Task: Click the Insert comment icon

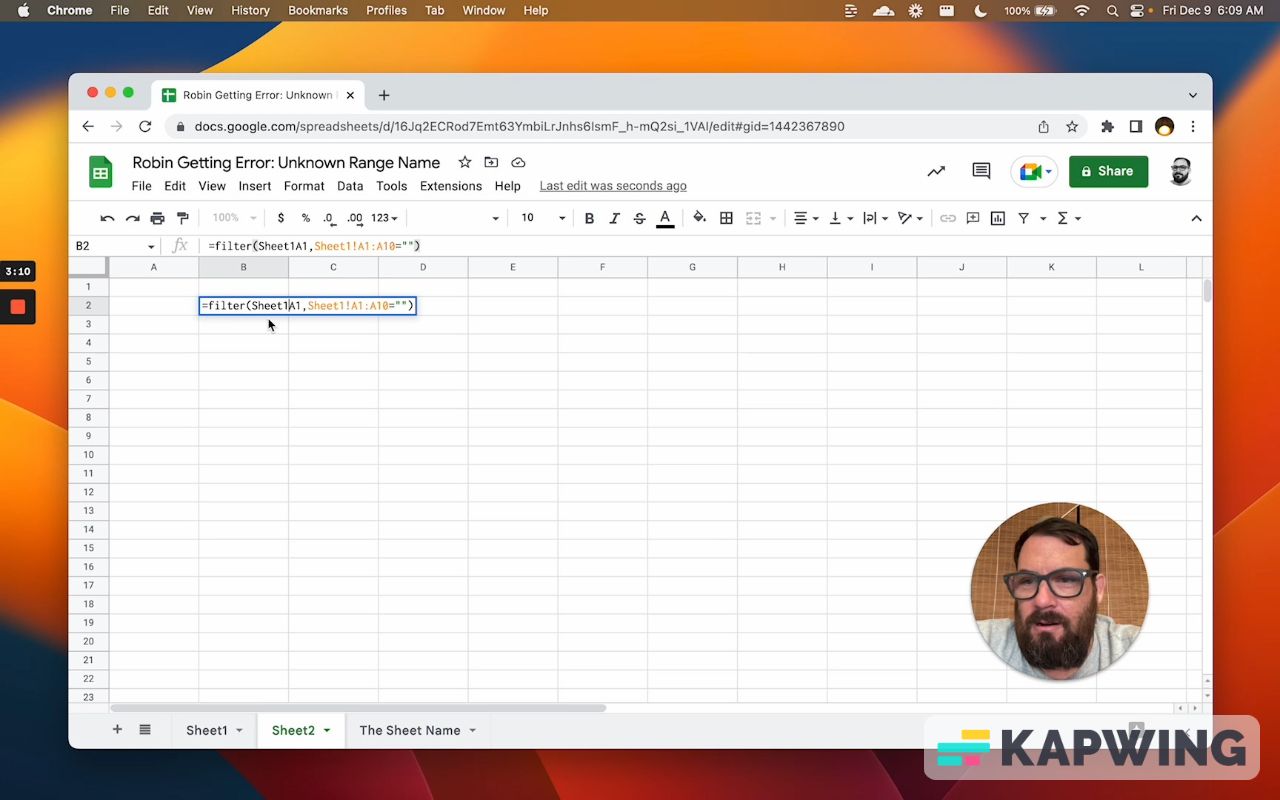Action: coord(973,218)
